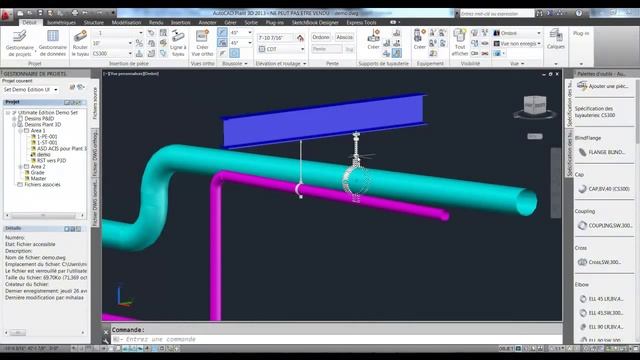The height and width of the screenshot is (360, 640).
Task: Open the Fichiers source side tab
Action: pyautogui.click(x=95, y=103)
